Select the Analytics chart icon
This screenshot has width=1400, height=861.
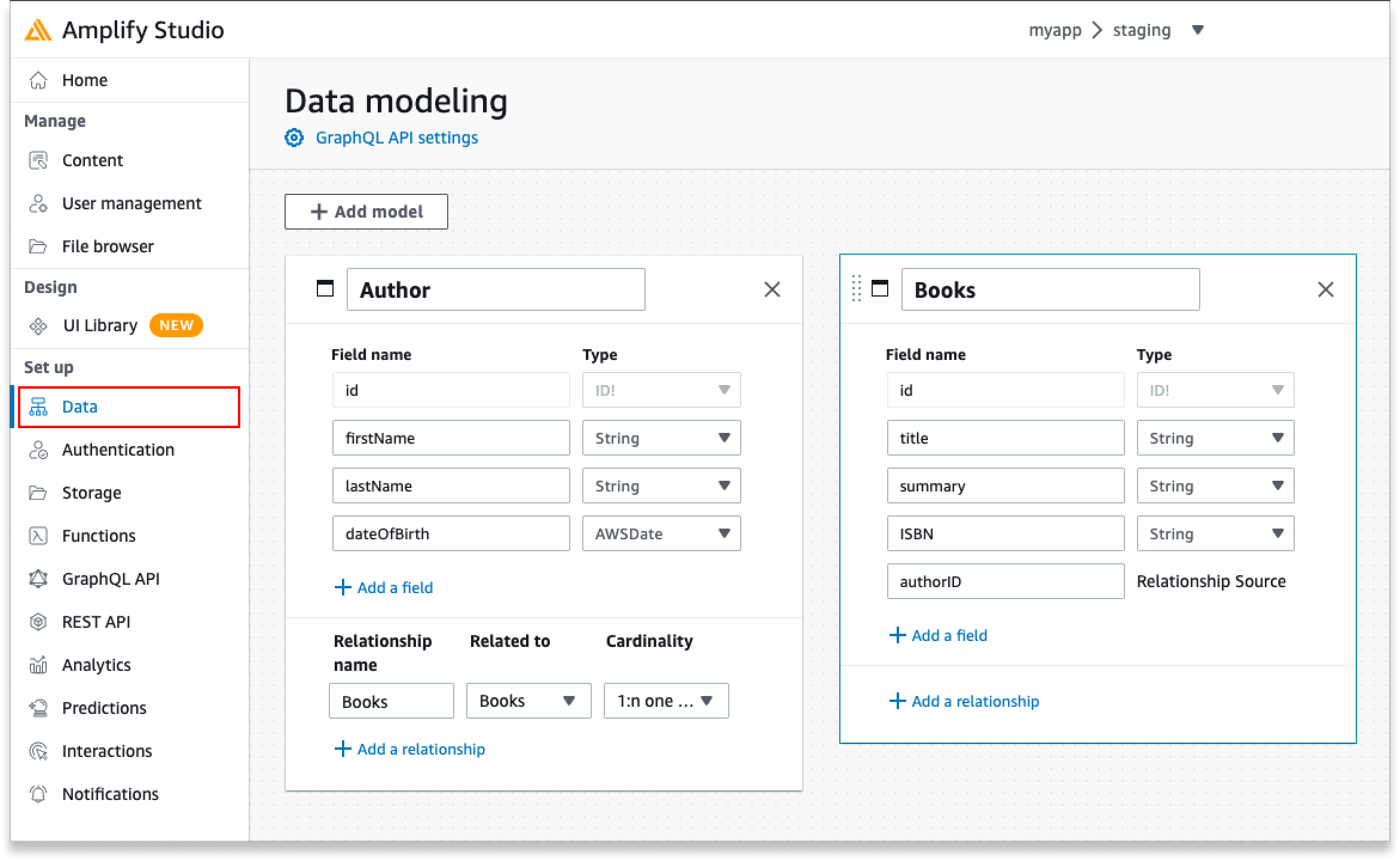click(38, 664)
